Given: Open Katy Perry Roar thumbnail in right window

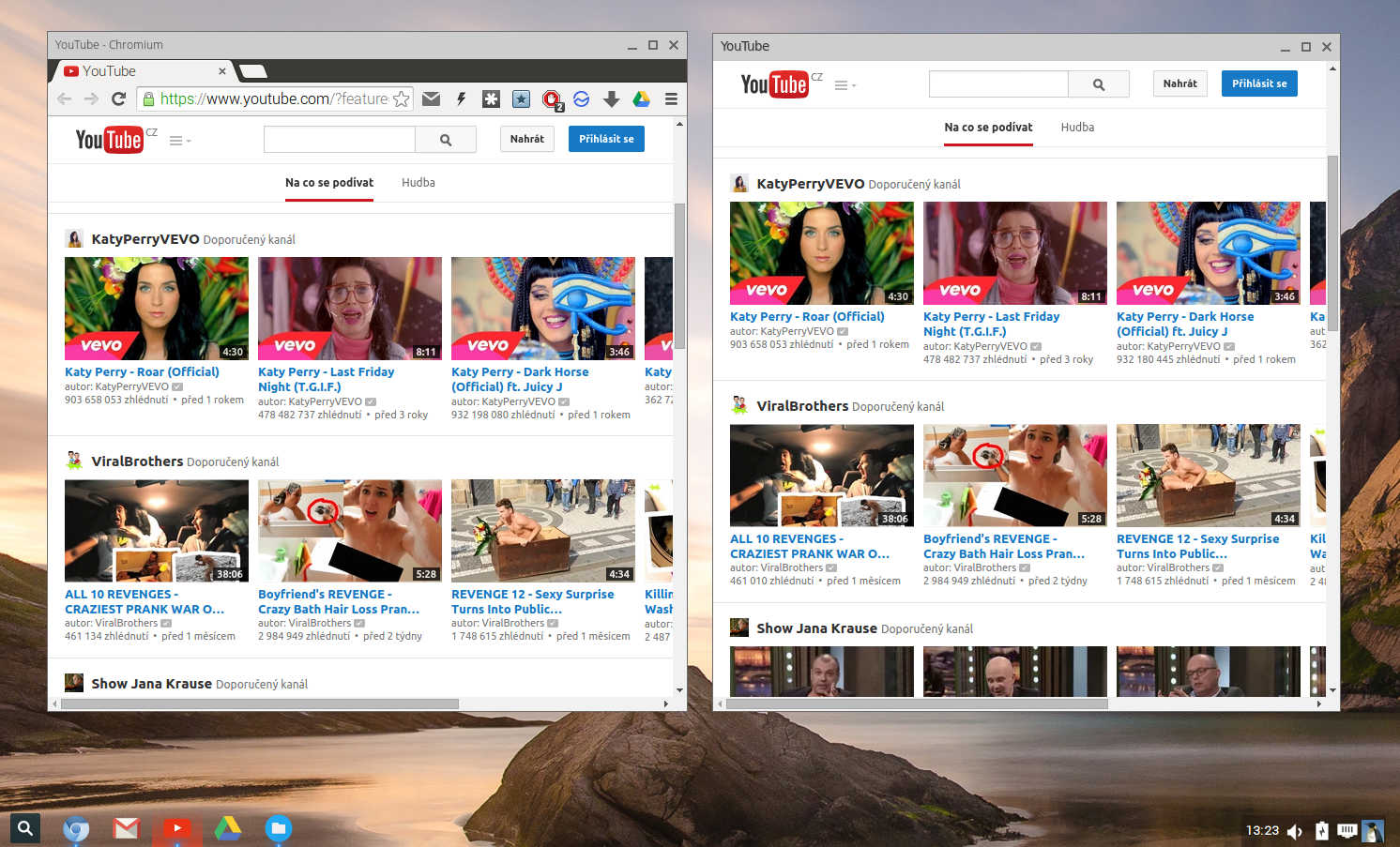Looking at the screenshot, I should [x=821, y=253].
